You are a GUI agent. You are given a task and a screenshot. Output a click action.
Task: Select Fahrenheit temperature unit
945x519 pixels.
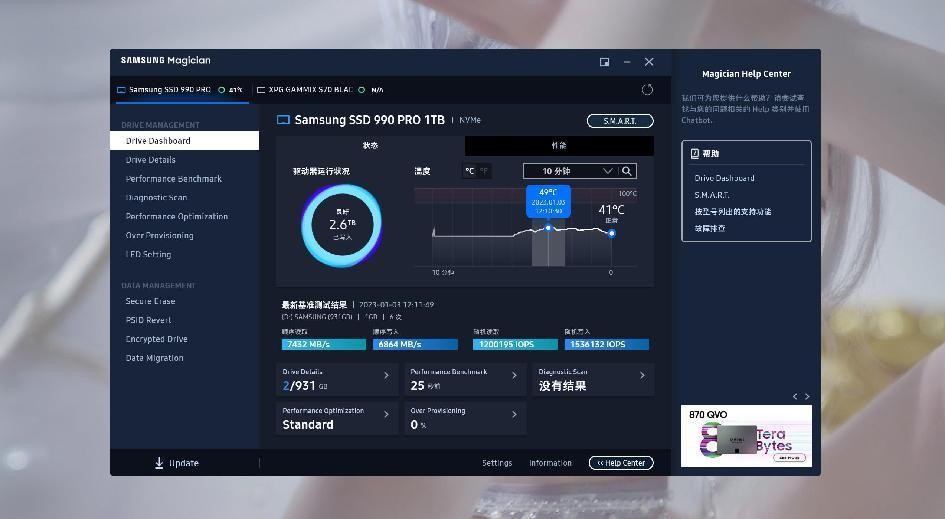coord(484,171)
